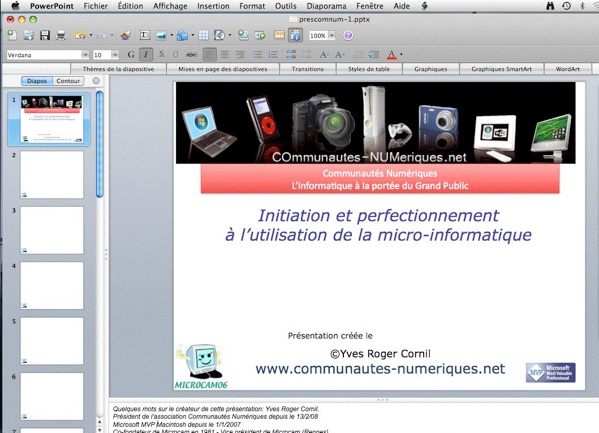Expand the Shapes dropdown arrow

point(193,35)
